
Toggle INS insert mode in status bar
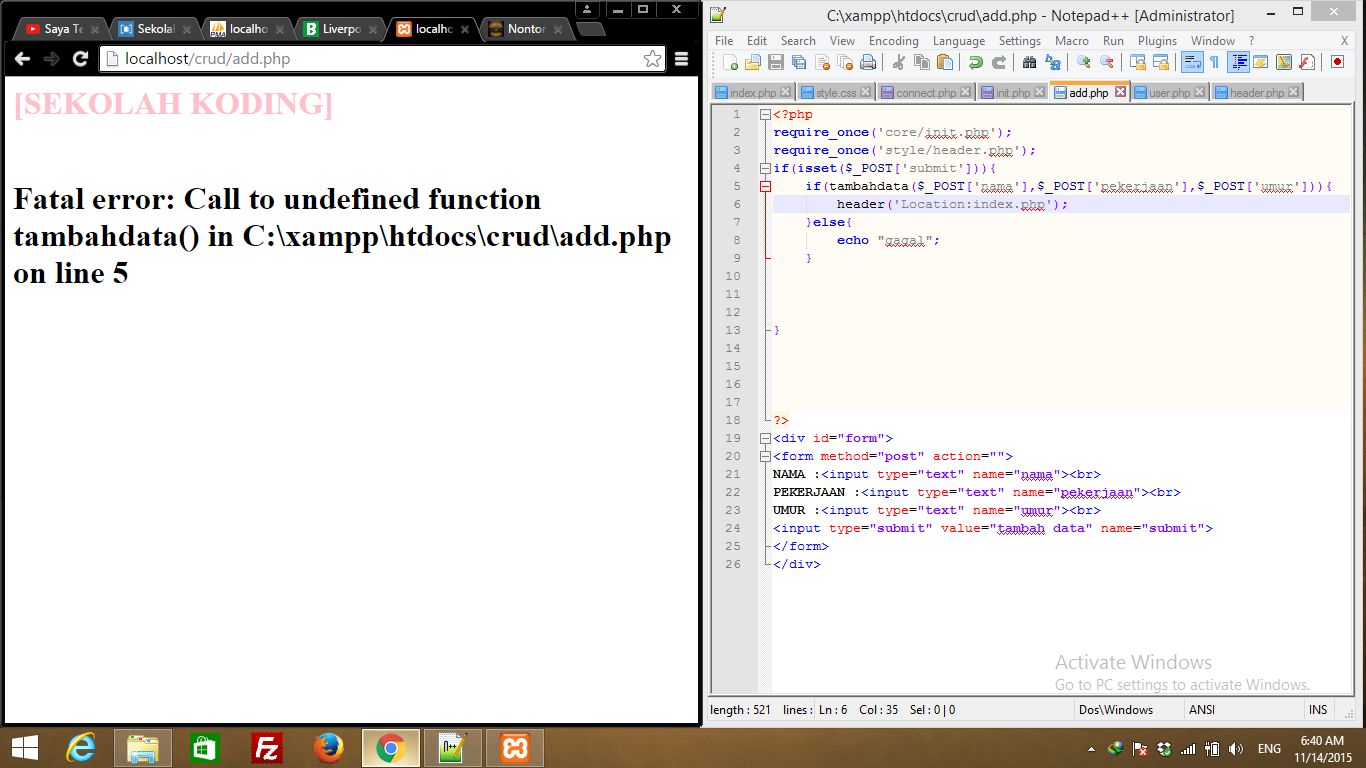pyautogui.click(x=1318, y=710)
